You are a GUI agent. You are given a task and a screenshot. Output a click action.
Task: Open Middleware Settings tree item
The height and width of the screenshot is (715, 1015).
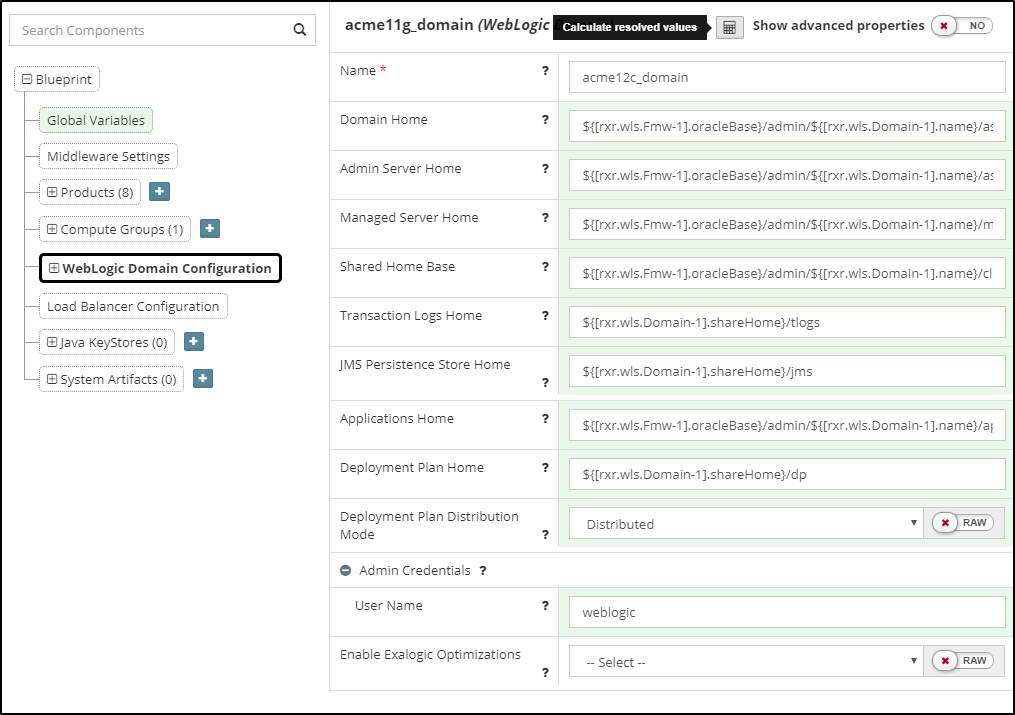(108, 156)
